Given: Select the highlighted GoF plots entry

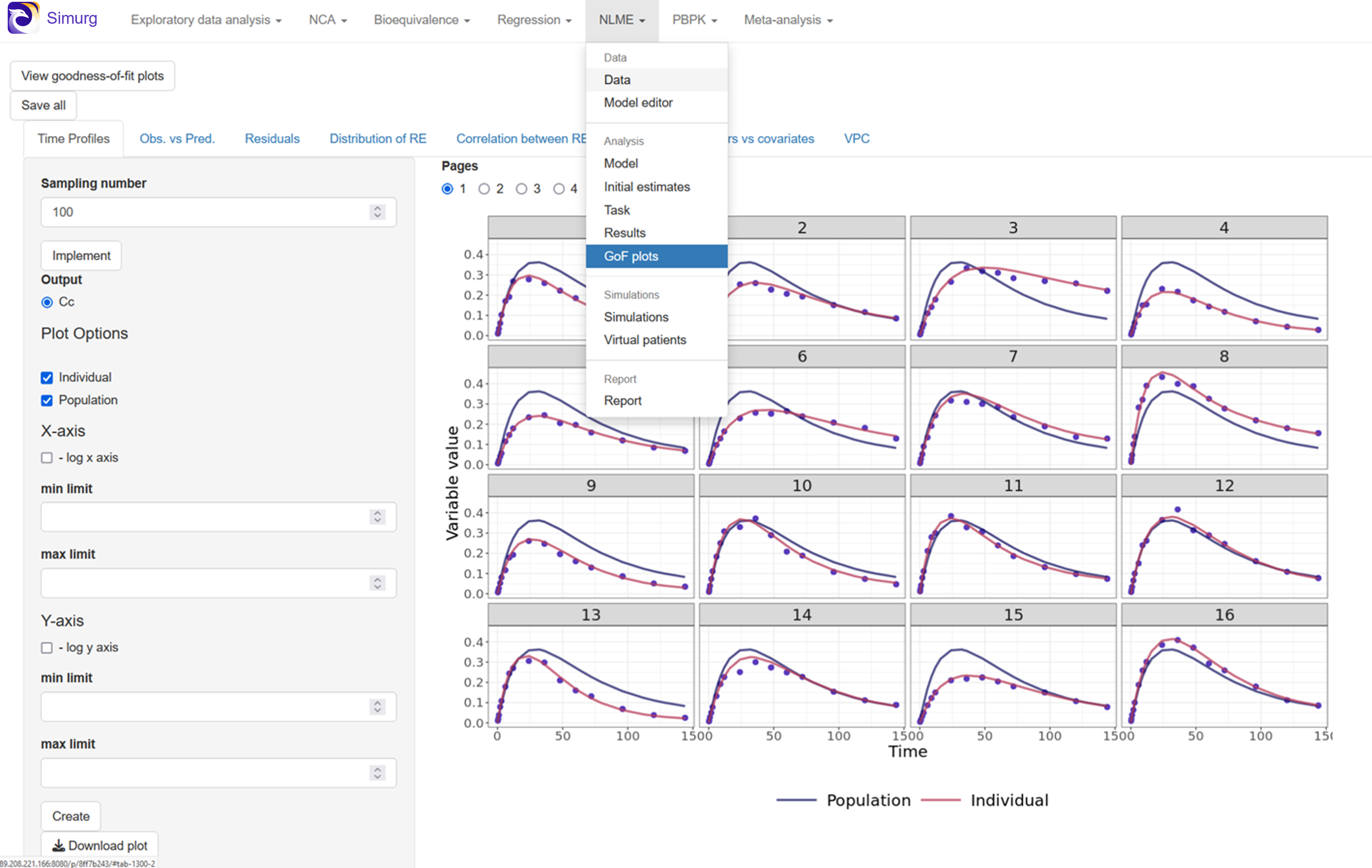Looking at the screenshot, I should click(657, 256).
